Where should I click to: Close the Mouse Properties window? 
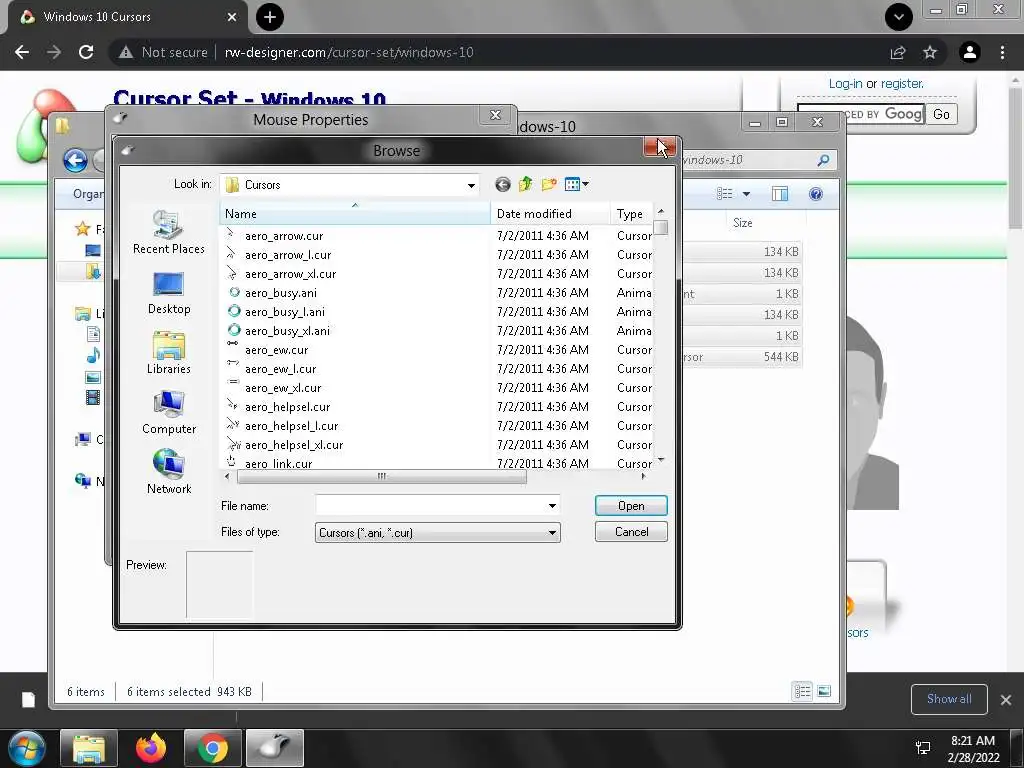point(495,116)
